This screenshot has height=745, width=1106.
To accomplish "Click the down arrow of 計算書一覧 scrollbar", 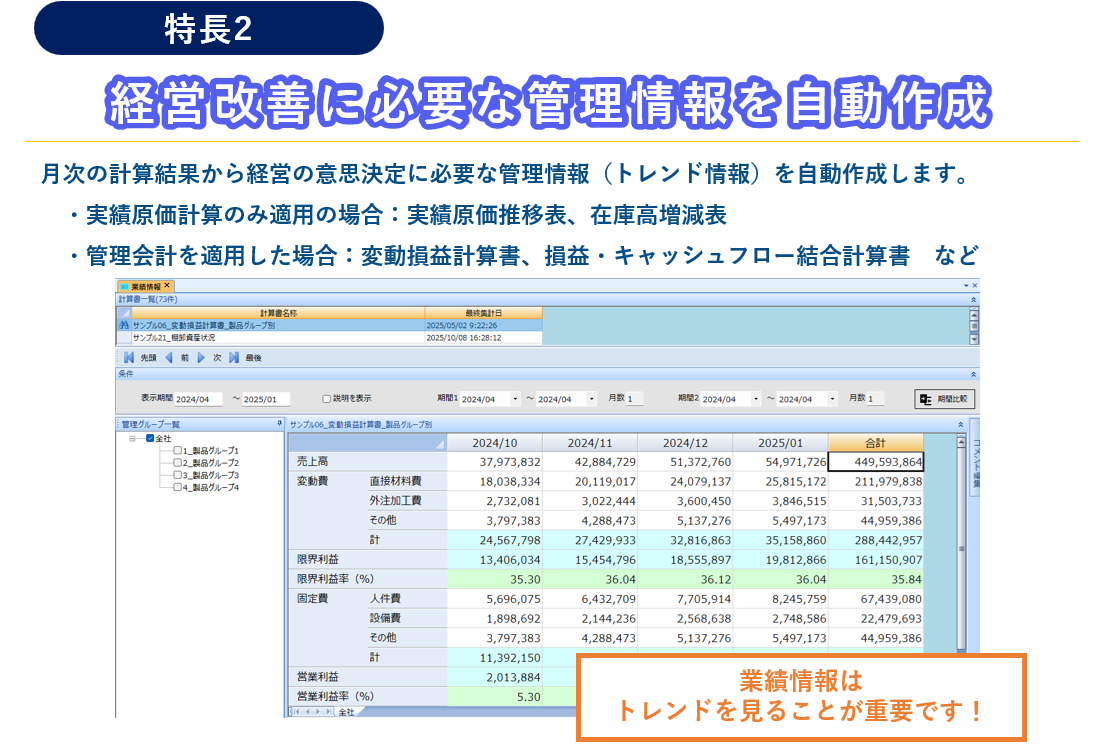I will [974, 339].
